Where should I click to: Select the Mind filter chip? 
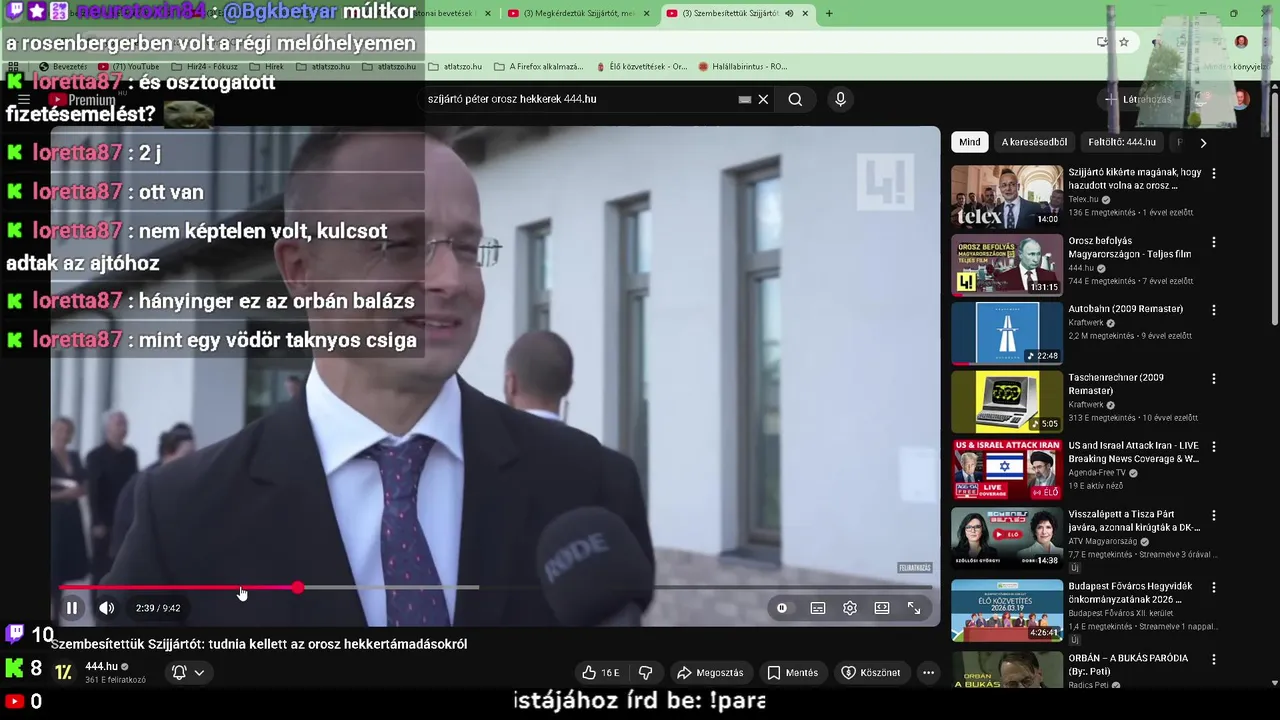(x=970, y=142)
